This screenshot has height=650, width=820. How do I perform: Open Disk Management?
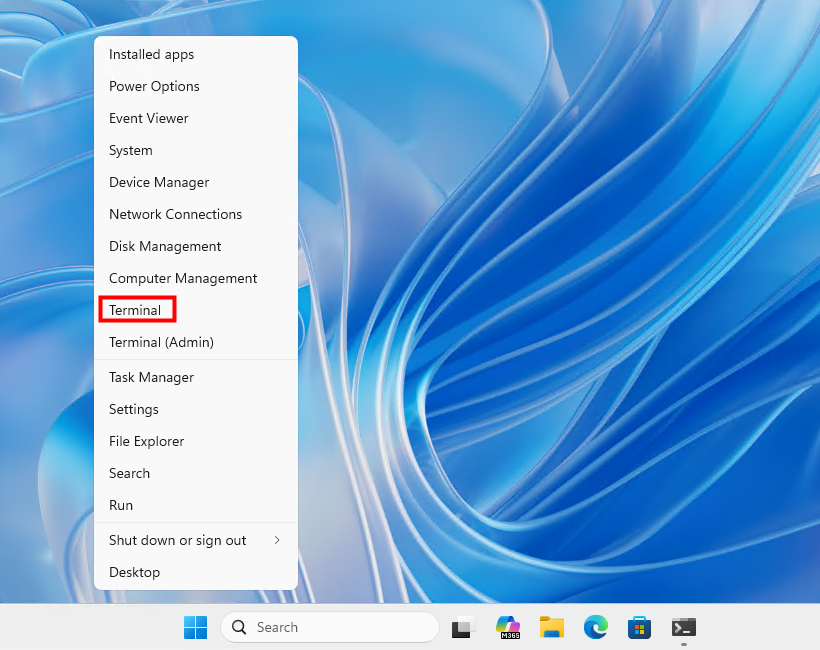tap(165, 246)
